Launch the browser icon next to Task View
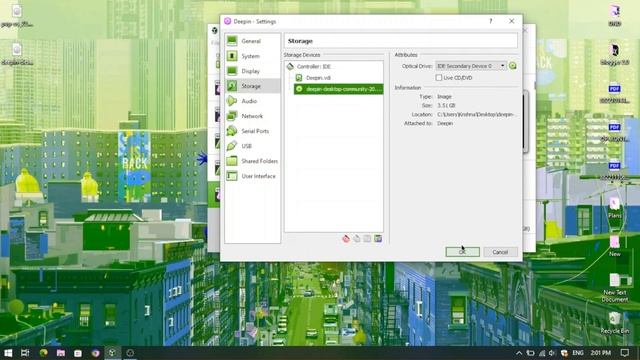Image resolution: width=640 pixels, height=360 pixels. point(43,353)
